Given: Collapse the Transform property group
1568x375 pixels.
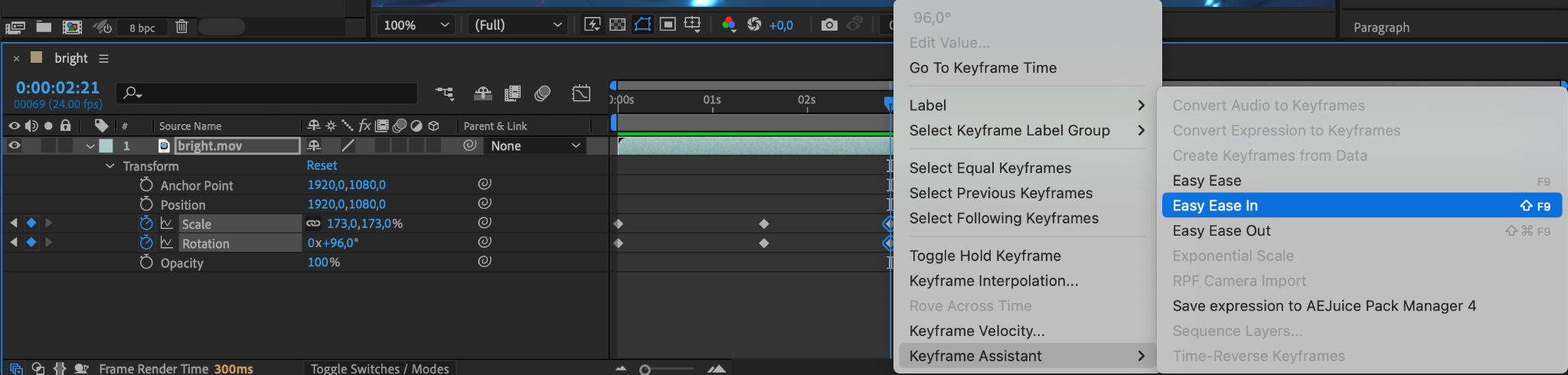Looking at the screenshot, I should (109, 166).
